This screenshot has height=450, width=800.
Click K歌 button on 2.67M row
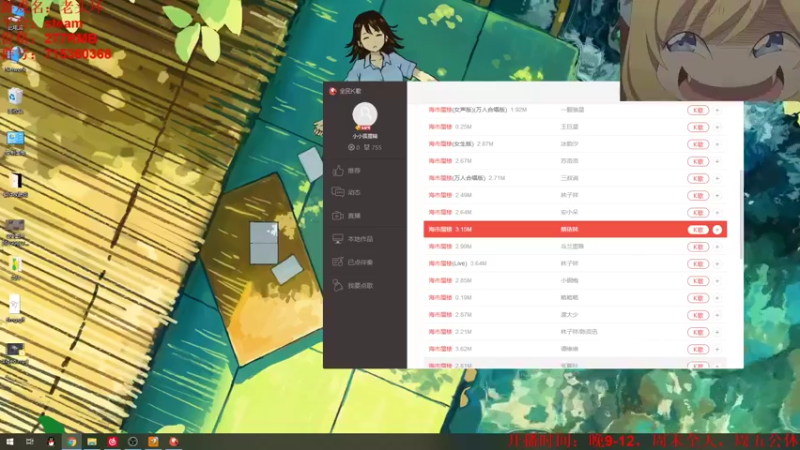coord(698,161)
